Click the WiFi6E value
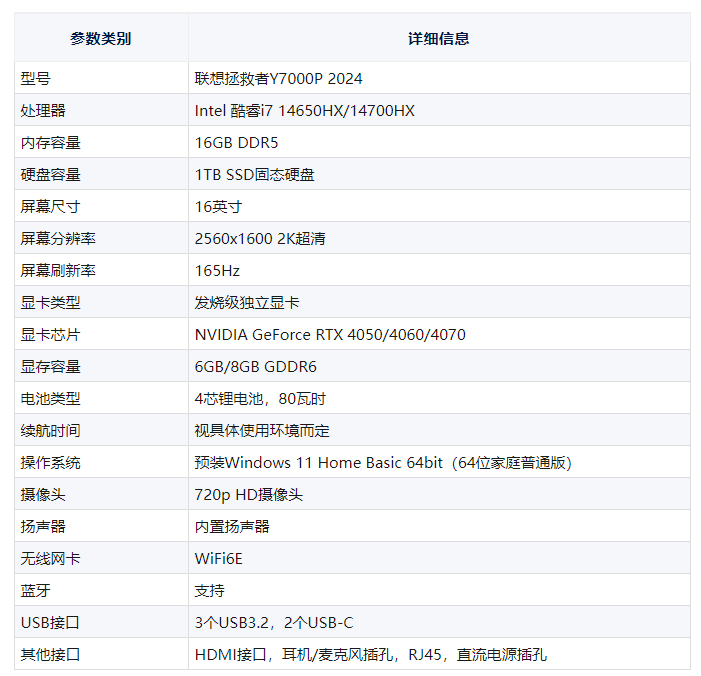 [219, 558]
